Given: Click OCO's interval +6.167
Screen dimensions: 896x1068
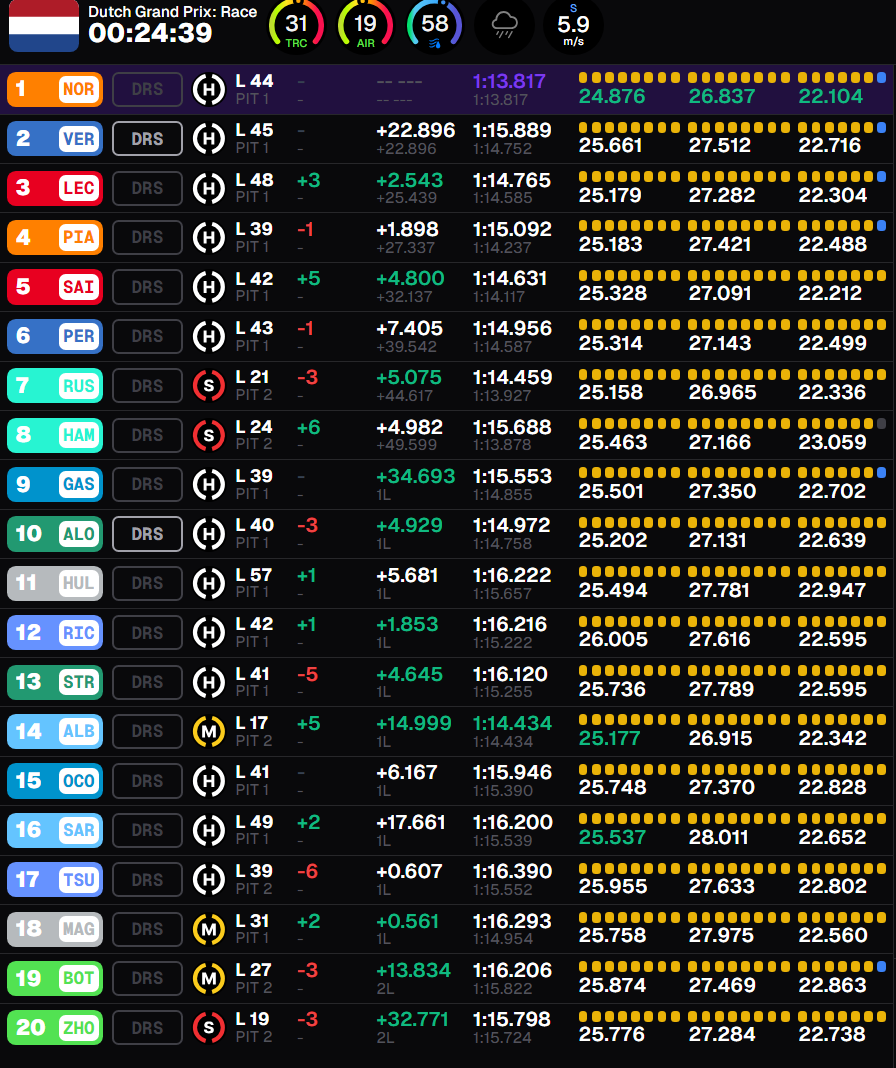Looking at the screenshot, I should 407,772.
